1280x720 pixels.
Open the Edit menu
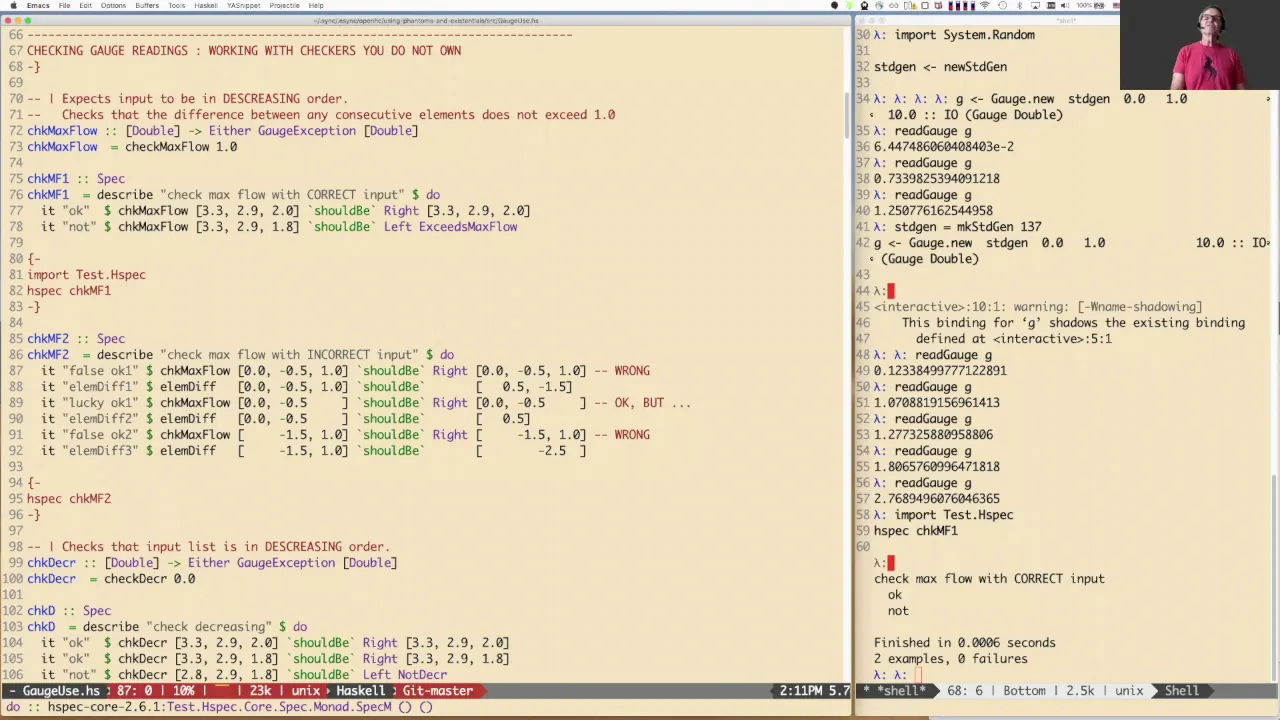pos(86,5)
